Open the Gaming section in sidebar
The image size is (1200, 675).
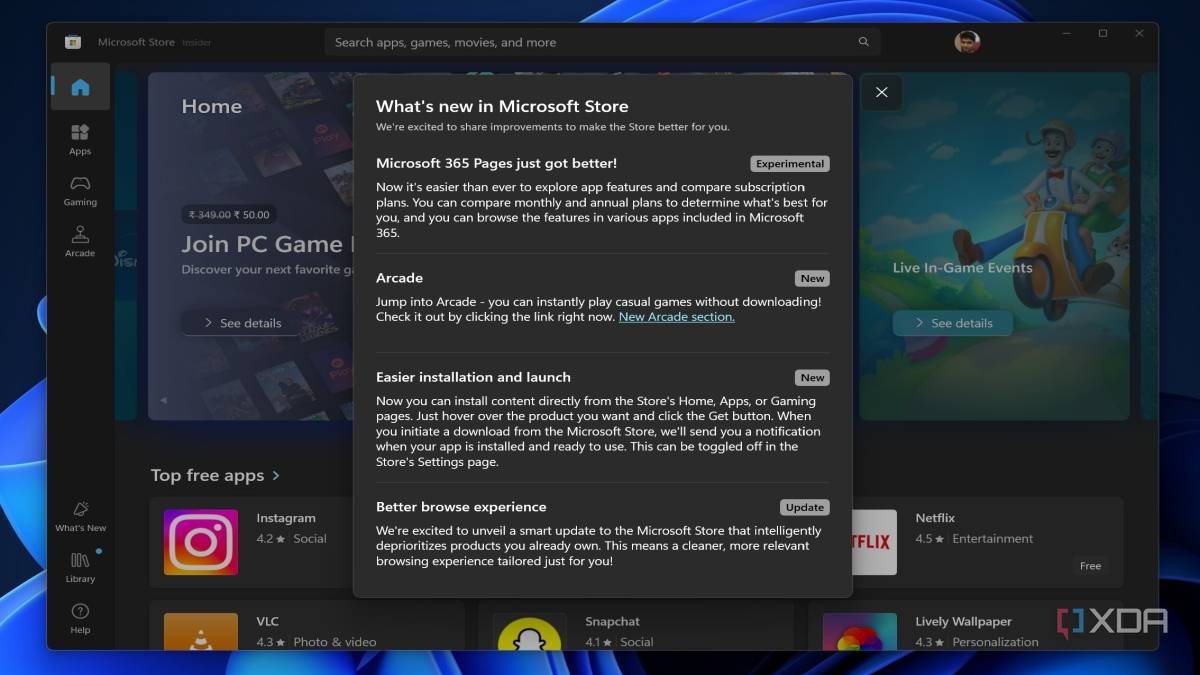[80, 190]
